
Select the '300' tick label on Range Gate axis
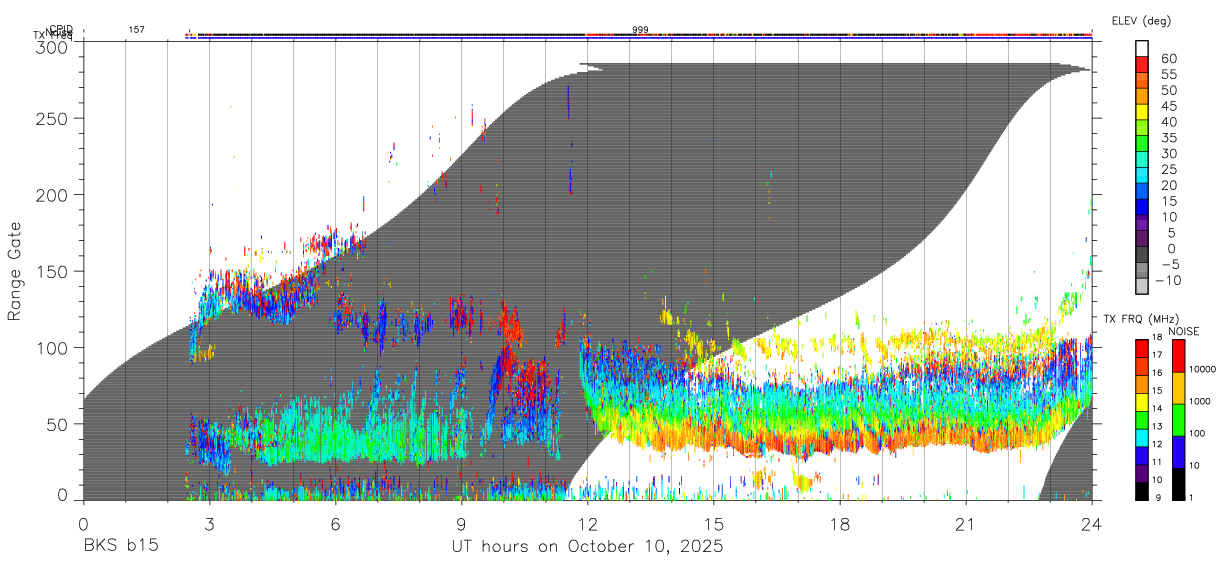tap(52, 47)
